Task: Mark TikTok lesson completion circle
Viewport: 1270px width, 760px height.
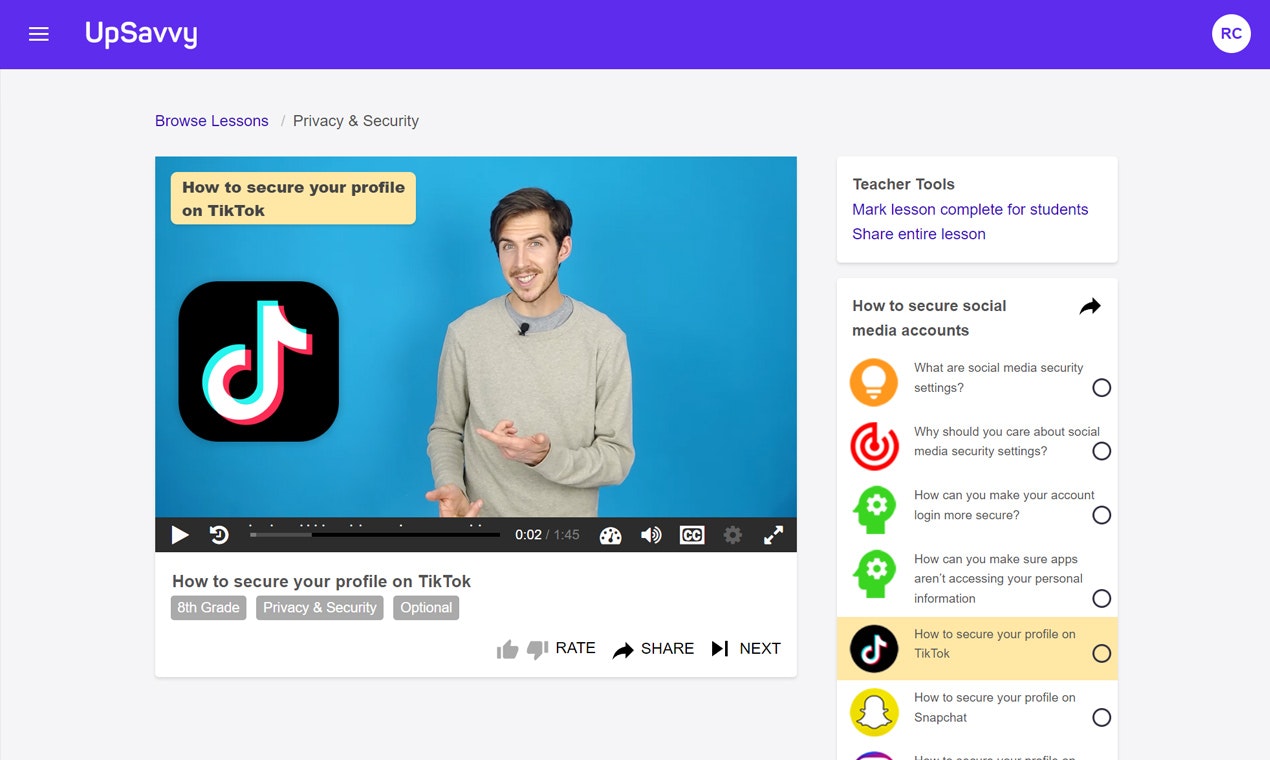Action: pos(1101,653)
